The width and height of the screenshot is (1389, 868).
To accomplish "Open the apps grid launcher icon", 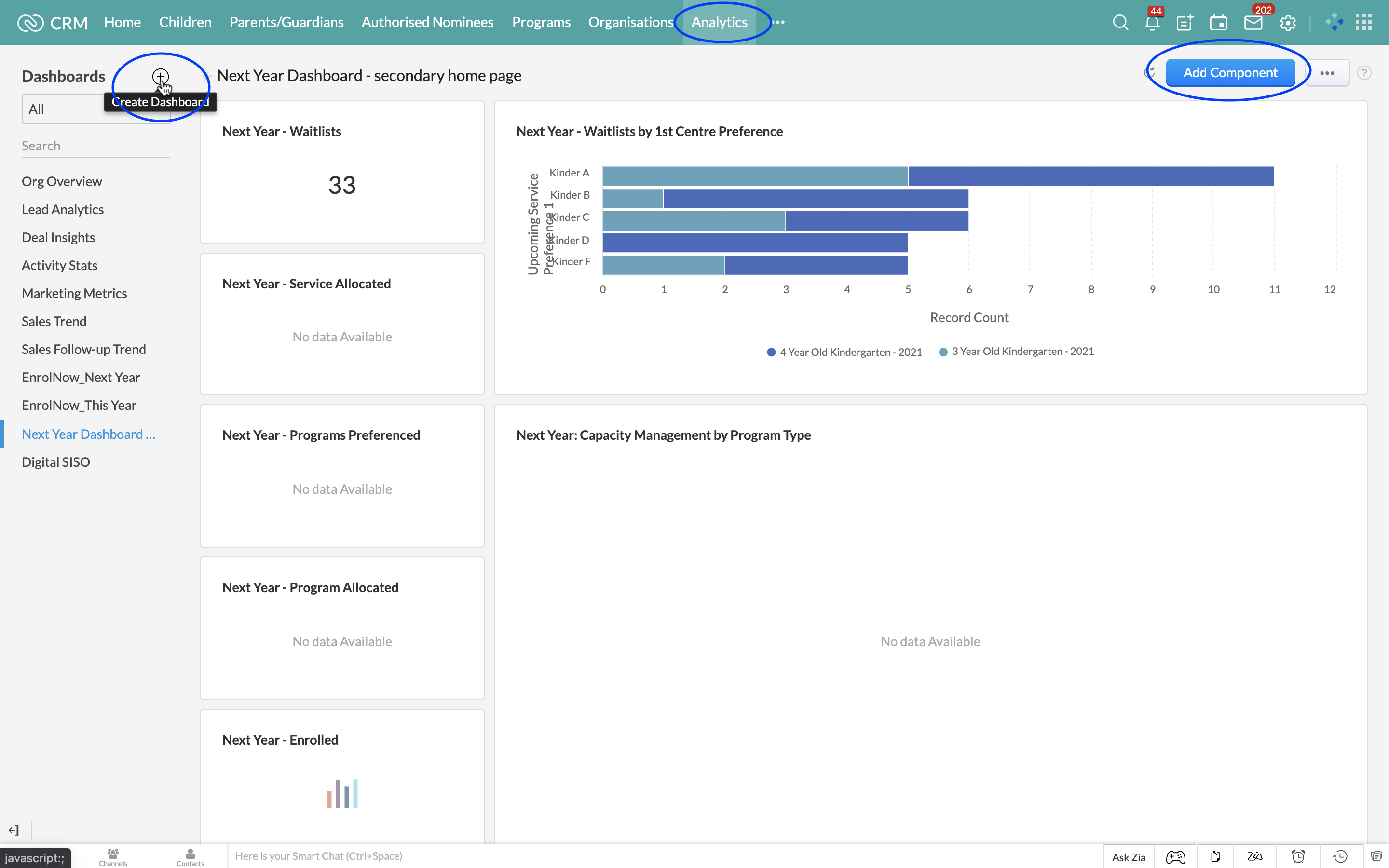I will (x=1363, y=23).
